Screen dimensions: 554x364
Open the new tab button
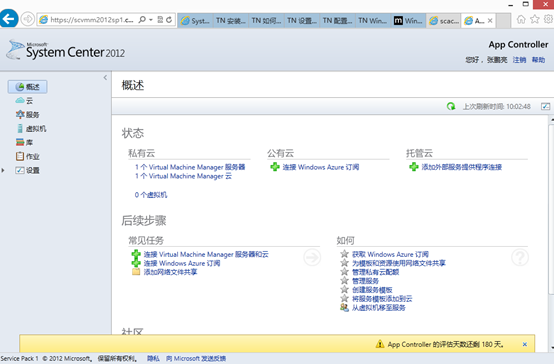pos(504,21)
